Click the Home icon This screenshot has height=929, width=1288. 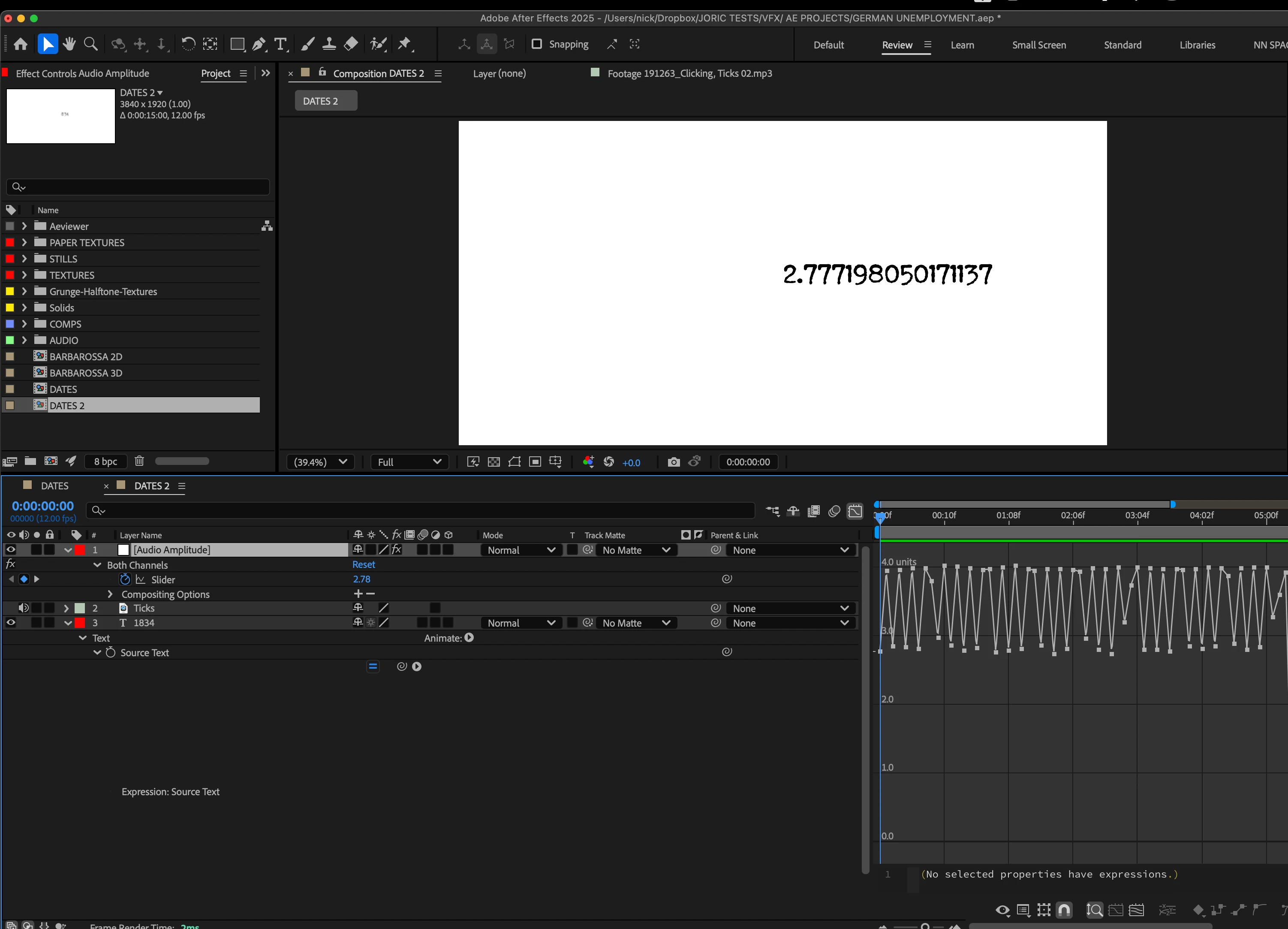pyautogui.click(x=21, y=44)
